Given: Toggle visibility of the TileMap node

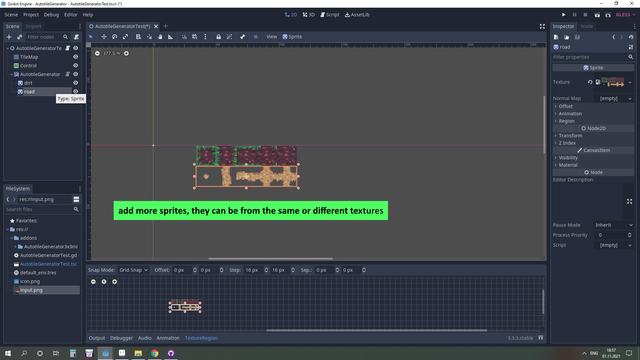Looking at the screenshot, I should pos(76,57).
